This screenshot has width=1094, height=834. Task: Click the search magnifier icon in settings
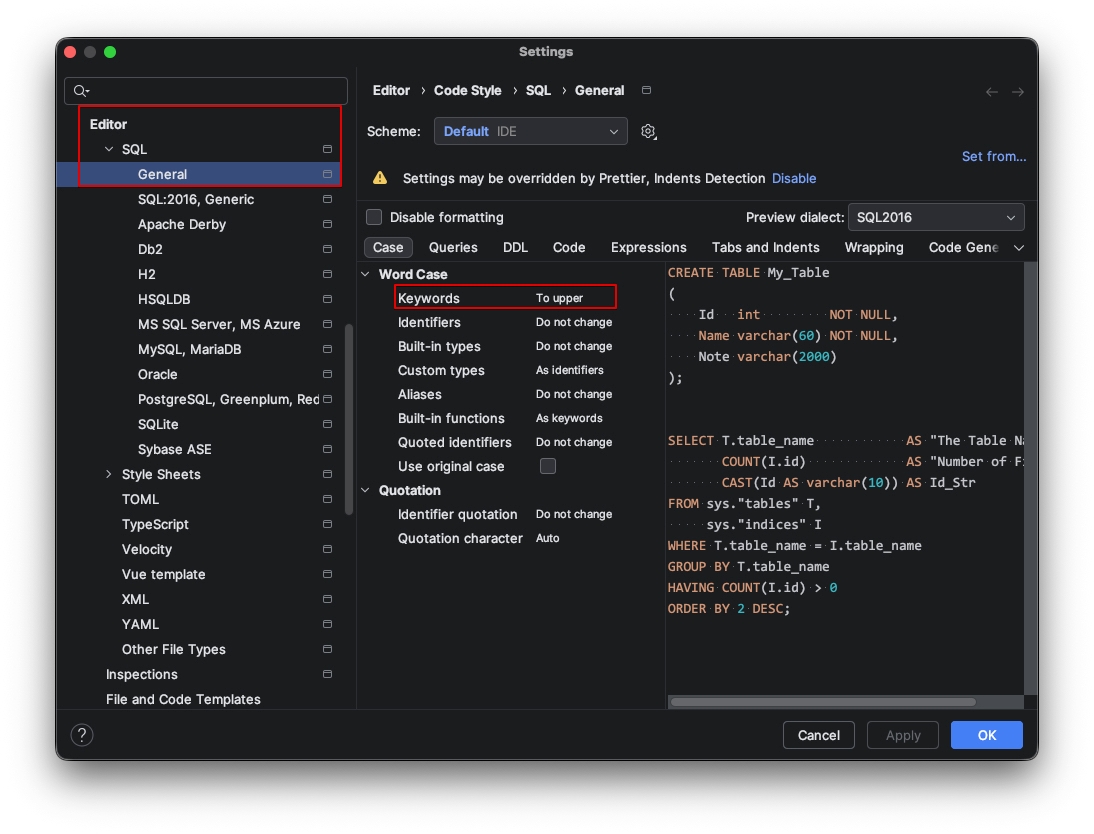click(81, 91)
